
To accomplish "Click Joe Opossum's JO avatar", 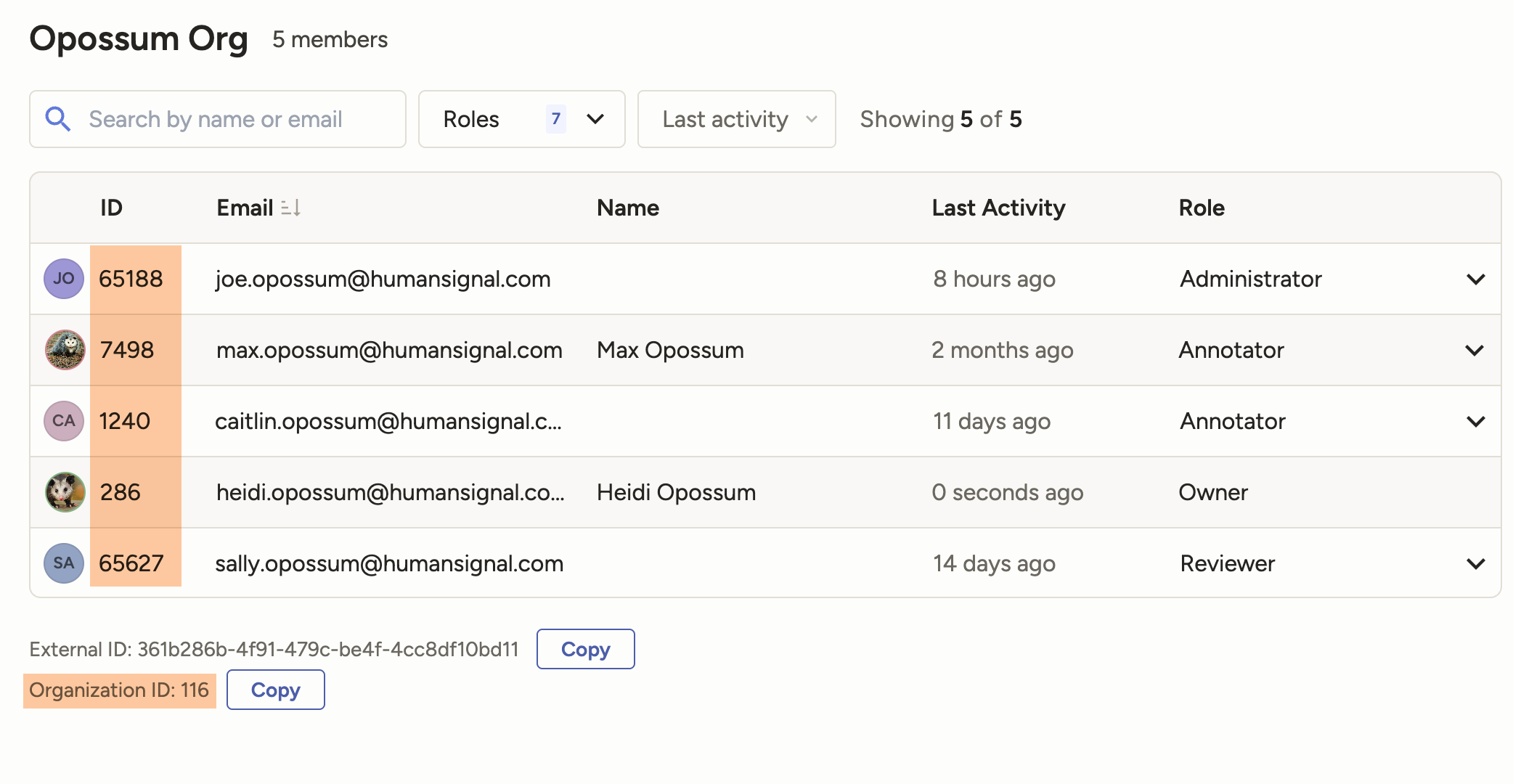I will coord(64,278).
